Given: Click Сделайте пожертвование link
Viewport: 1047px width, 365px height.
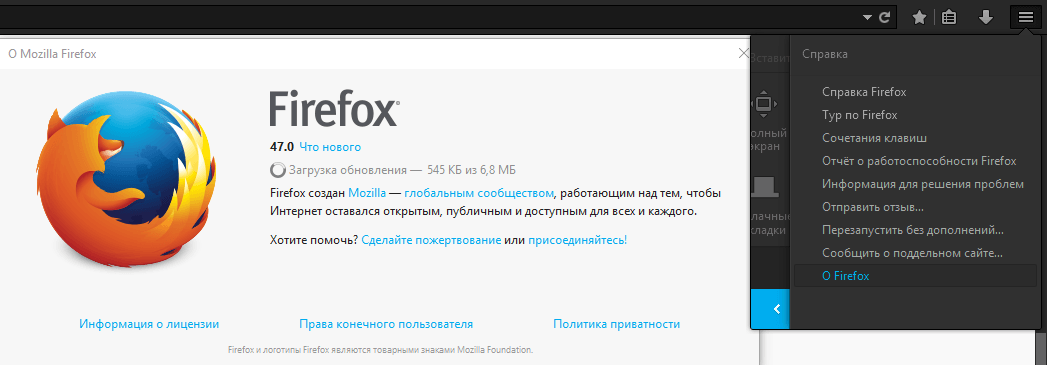Looking at the screenshot, I should 431,240.
